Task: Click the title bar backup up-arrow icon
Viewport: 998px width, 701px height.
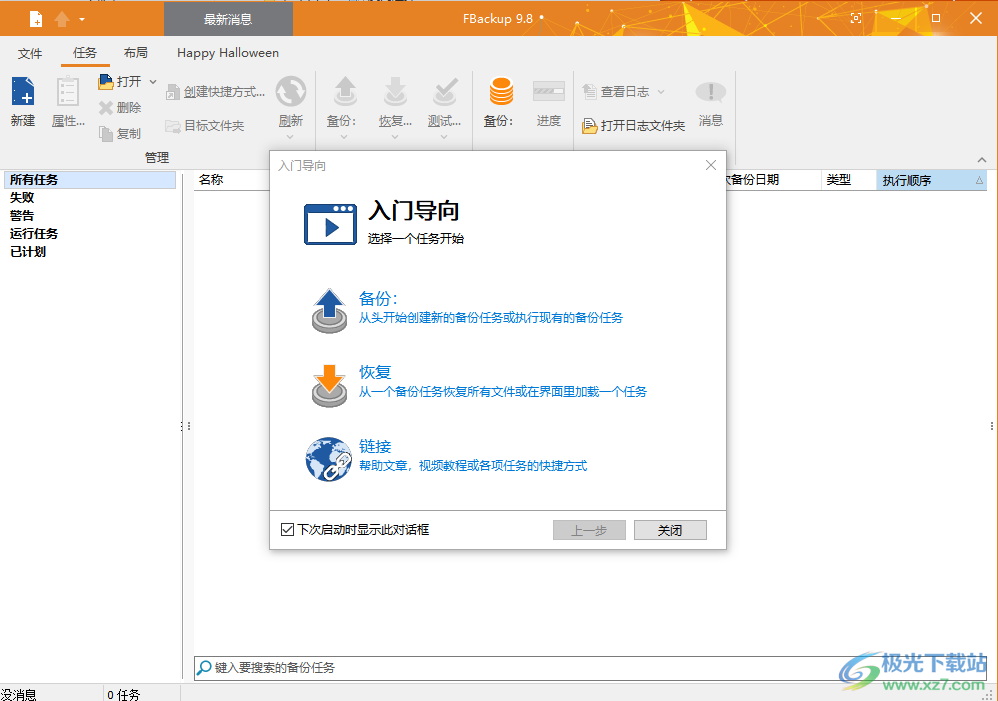Action: [x=62, y=19]
